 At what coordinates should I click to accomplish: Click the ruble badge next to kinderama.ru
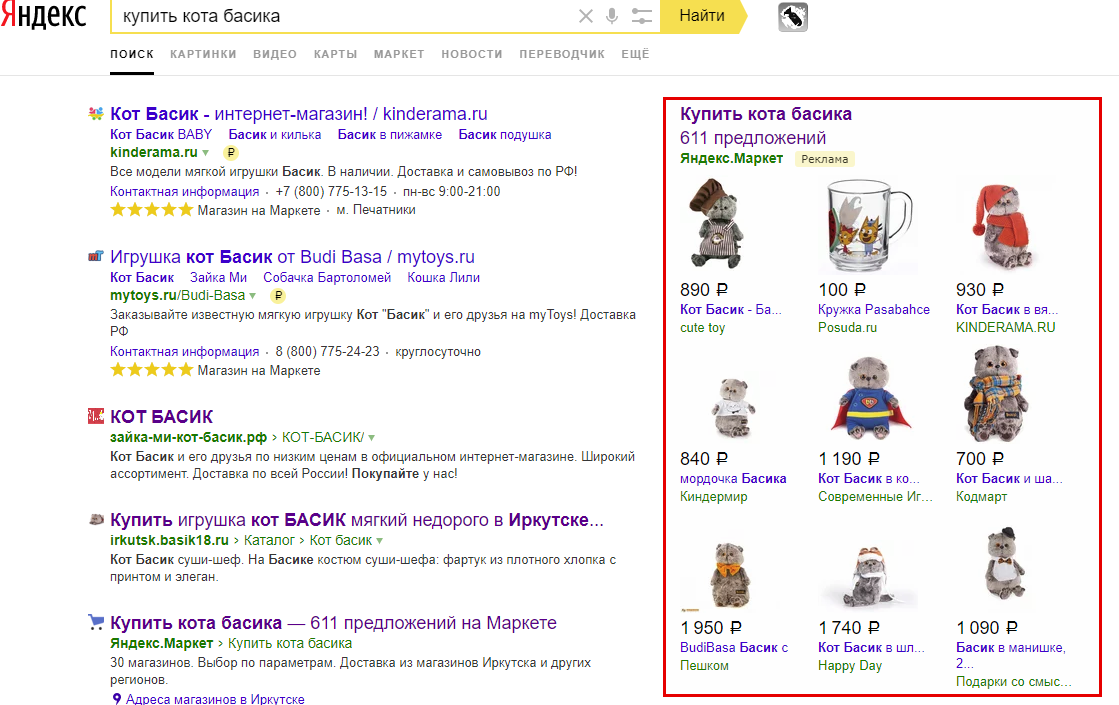[x=231, y=153]
